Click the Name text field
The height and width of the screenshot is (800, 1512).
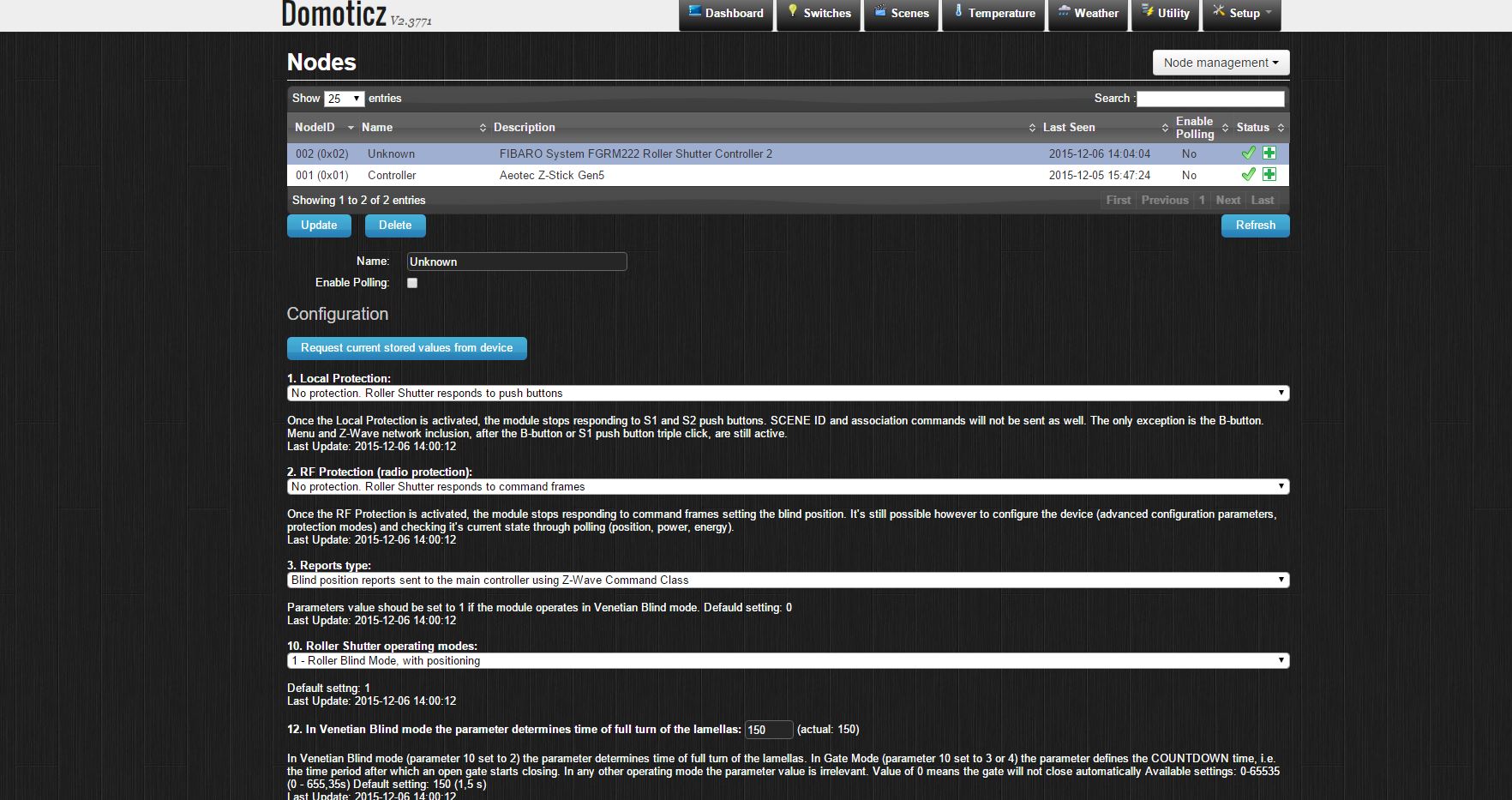(516, 262)
